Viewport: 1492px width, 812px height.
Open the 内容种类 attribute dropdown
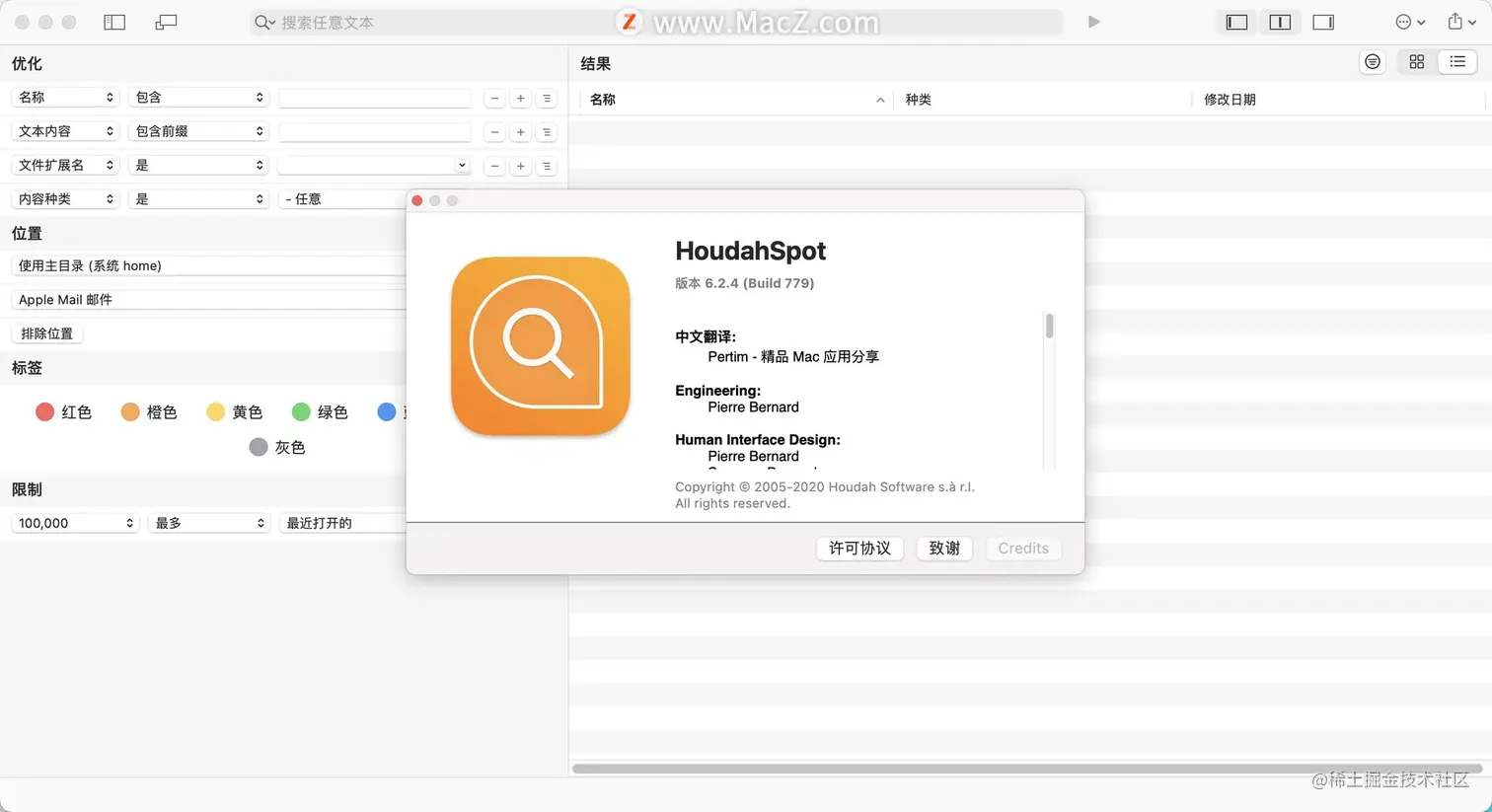pyautogui.click(x=65, y=198)
